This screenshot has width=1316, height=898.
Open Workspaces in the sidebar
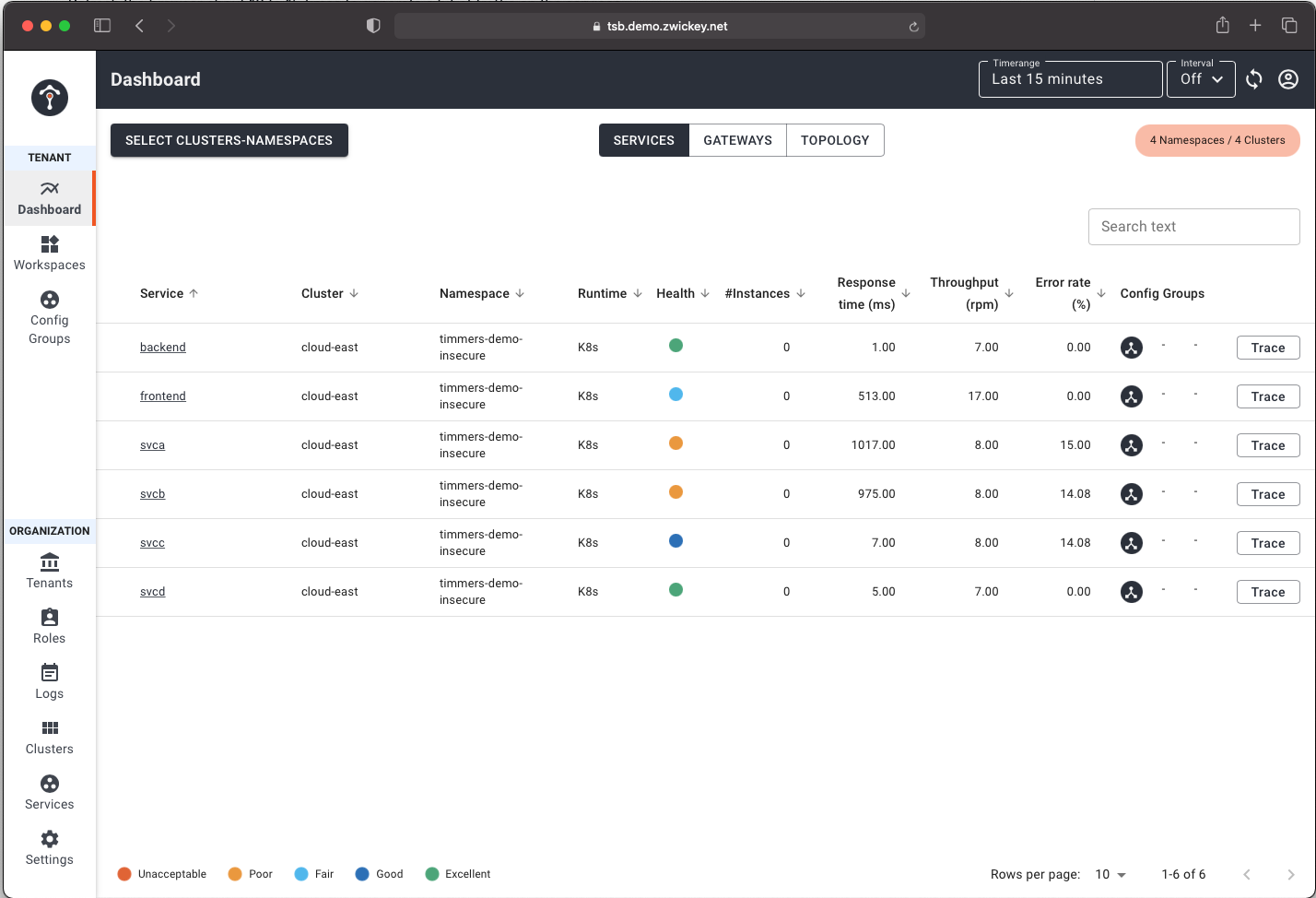point(49,254)
